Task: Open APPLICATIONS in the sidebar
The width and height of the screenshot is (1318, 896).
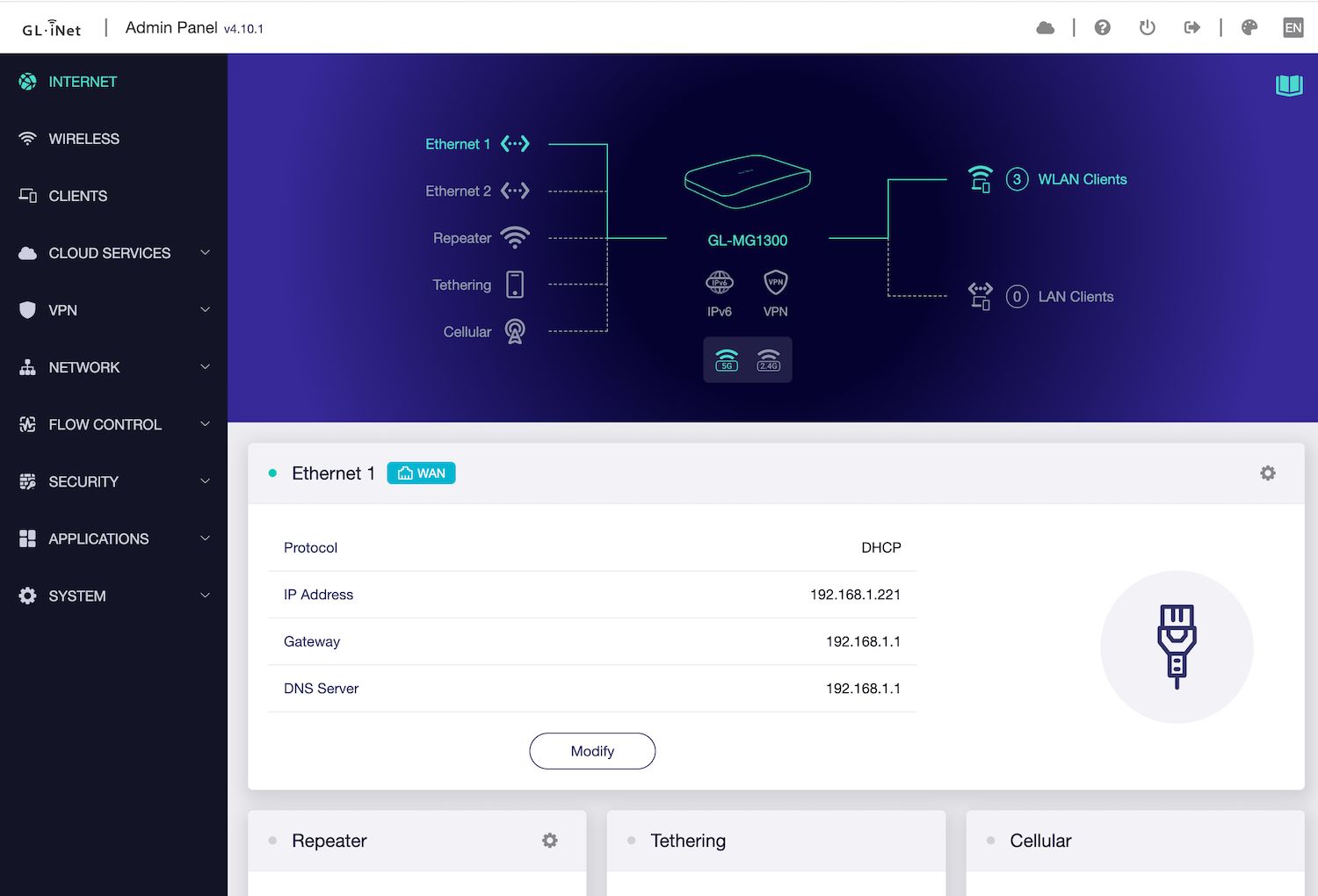Action: pyautogui.click(x=113, y=538)
